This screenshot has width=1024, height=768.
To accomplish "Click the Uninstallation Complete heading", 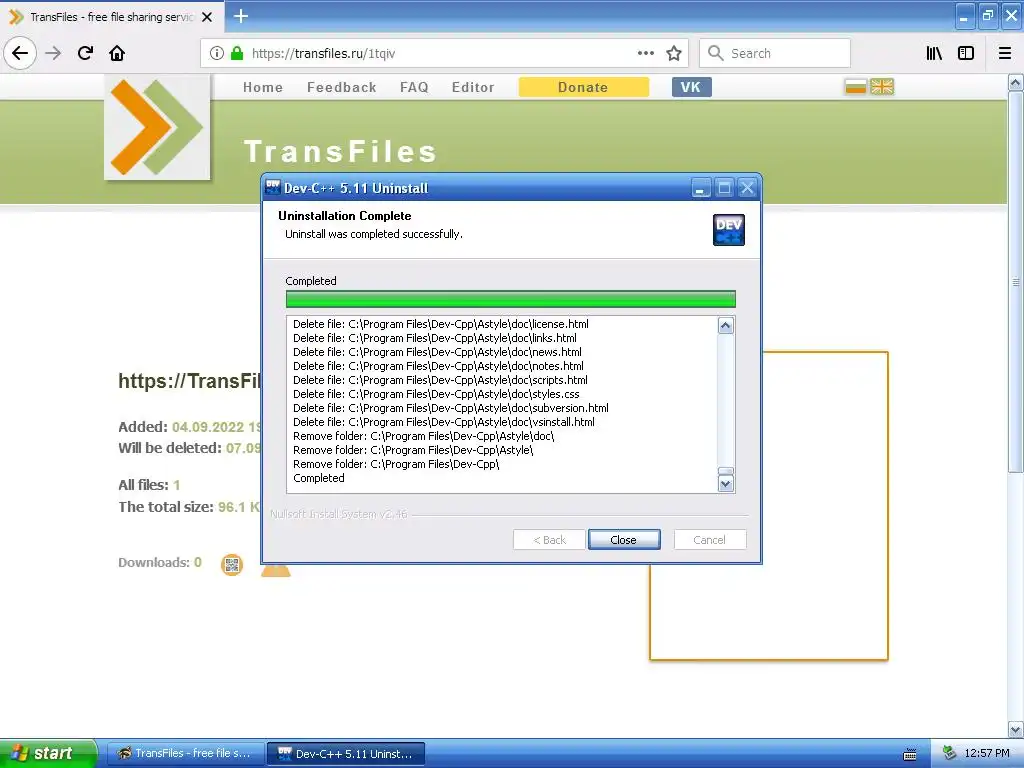I will 345,216.
